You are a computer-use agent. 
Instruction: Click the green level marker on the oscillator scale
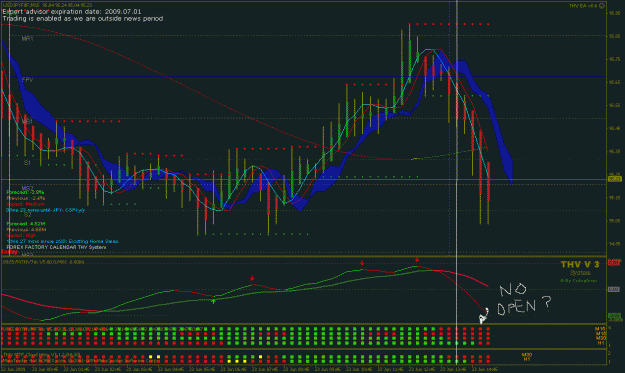coord(614,316)
